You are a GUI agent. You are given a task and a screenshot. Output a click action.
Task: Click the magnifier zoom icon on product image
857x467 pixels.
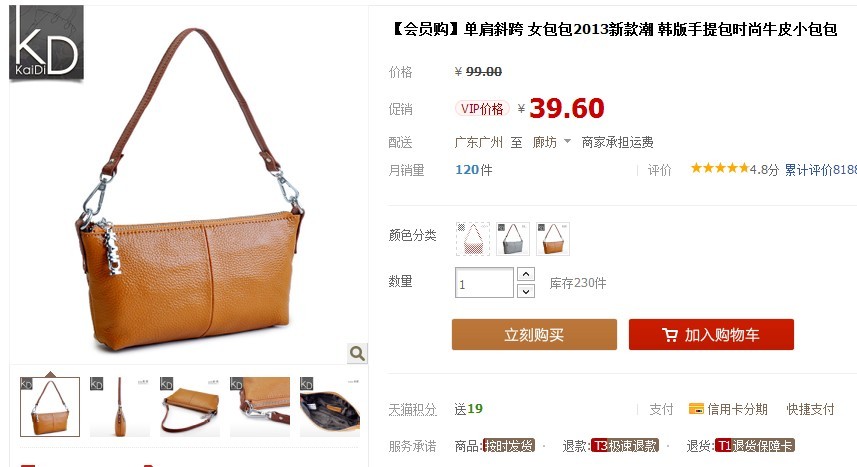point(357,353)
